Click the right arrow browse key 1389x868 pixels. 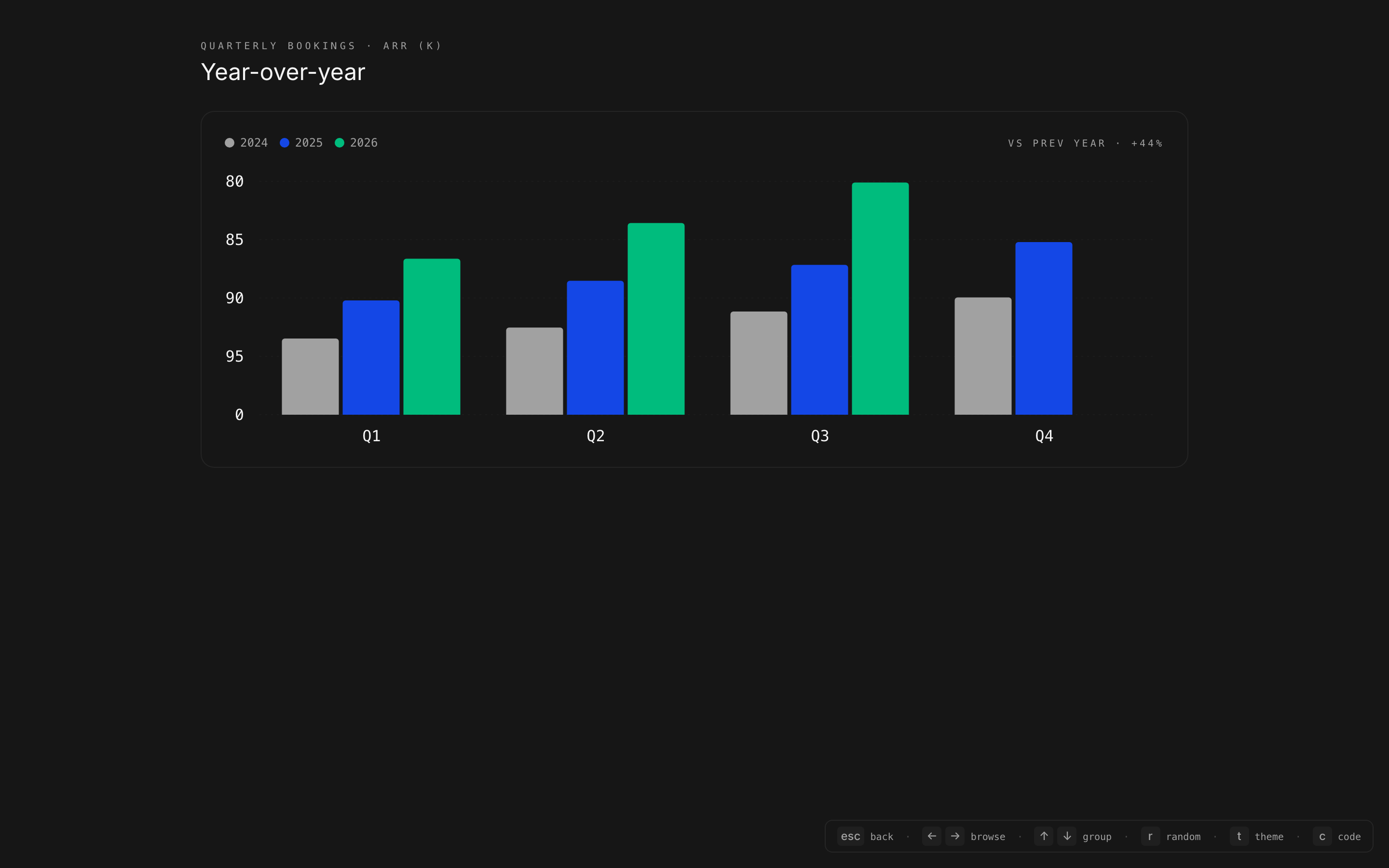pos(954,836)
